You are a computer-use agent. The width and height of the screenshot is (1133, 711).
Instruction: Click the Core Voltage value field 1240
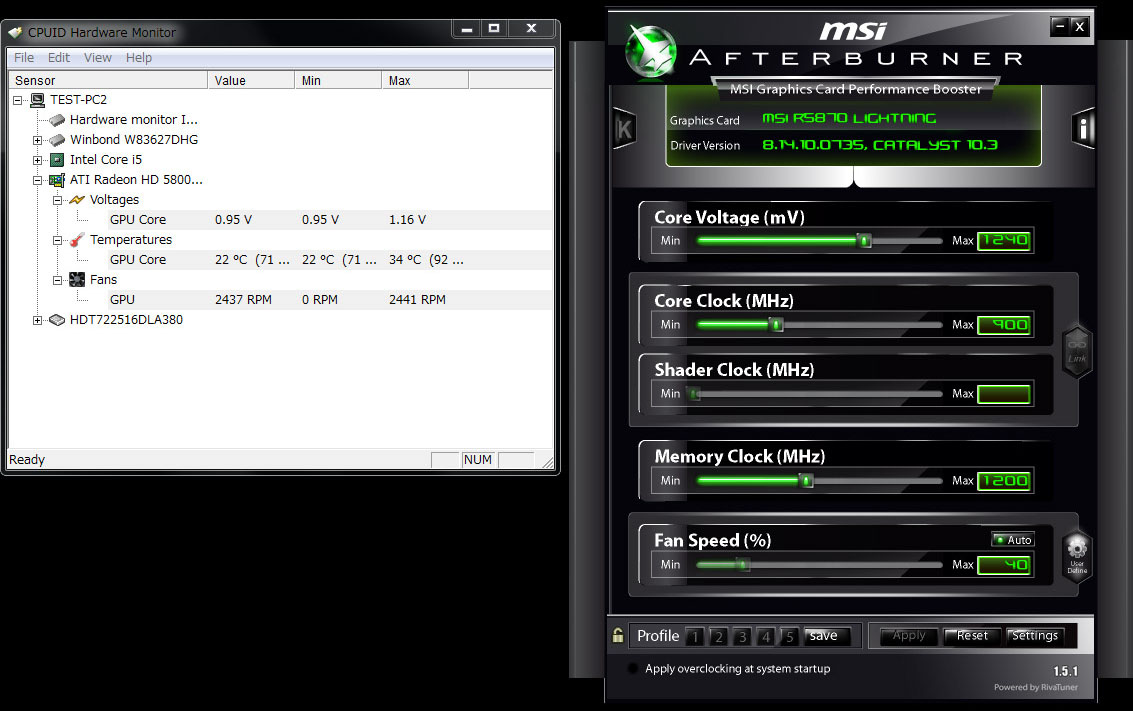tap(1004, 241)
